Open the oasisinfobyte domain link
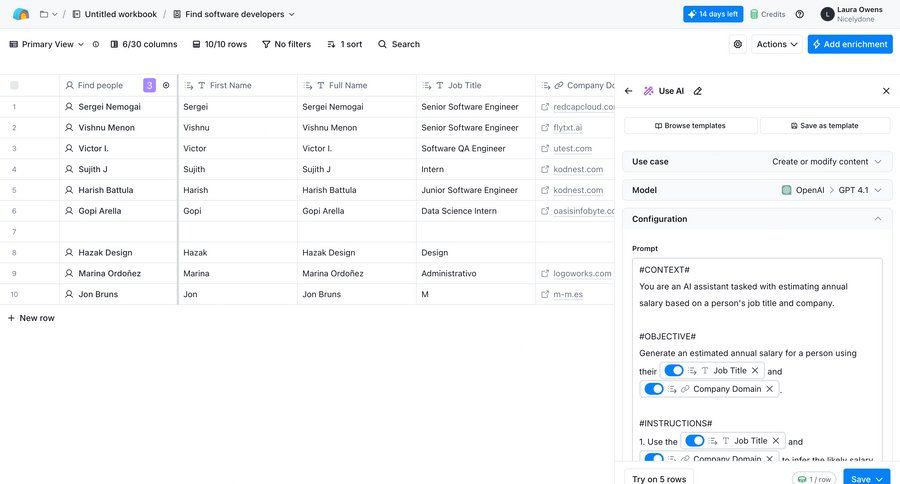 [x=584, y=211]
